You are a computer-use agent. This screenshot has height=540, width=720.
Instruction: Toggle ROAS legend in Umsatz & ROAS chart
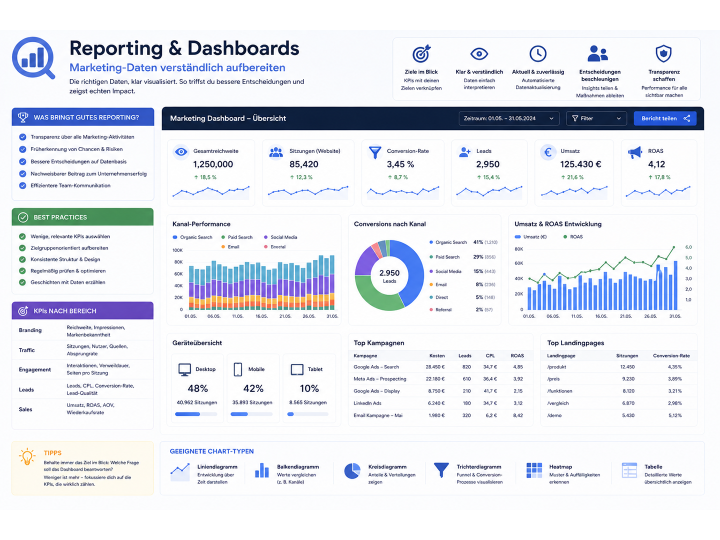pyautogui.click(x=573, y=237)
